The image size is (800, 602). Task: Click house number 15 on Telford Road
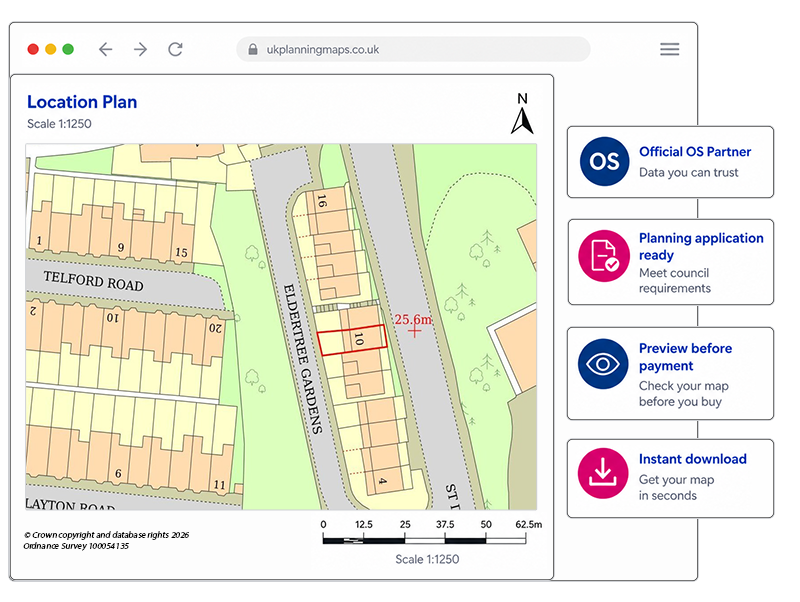tap(181, 252)
